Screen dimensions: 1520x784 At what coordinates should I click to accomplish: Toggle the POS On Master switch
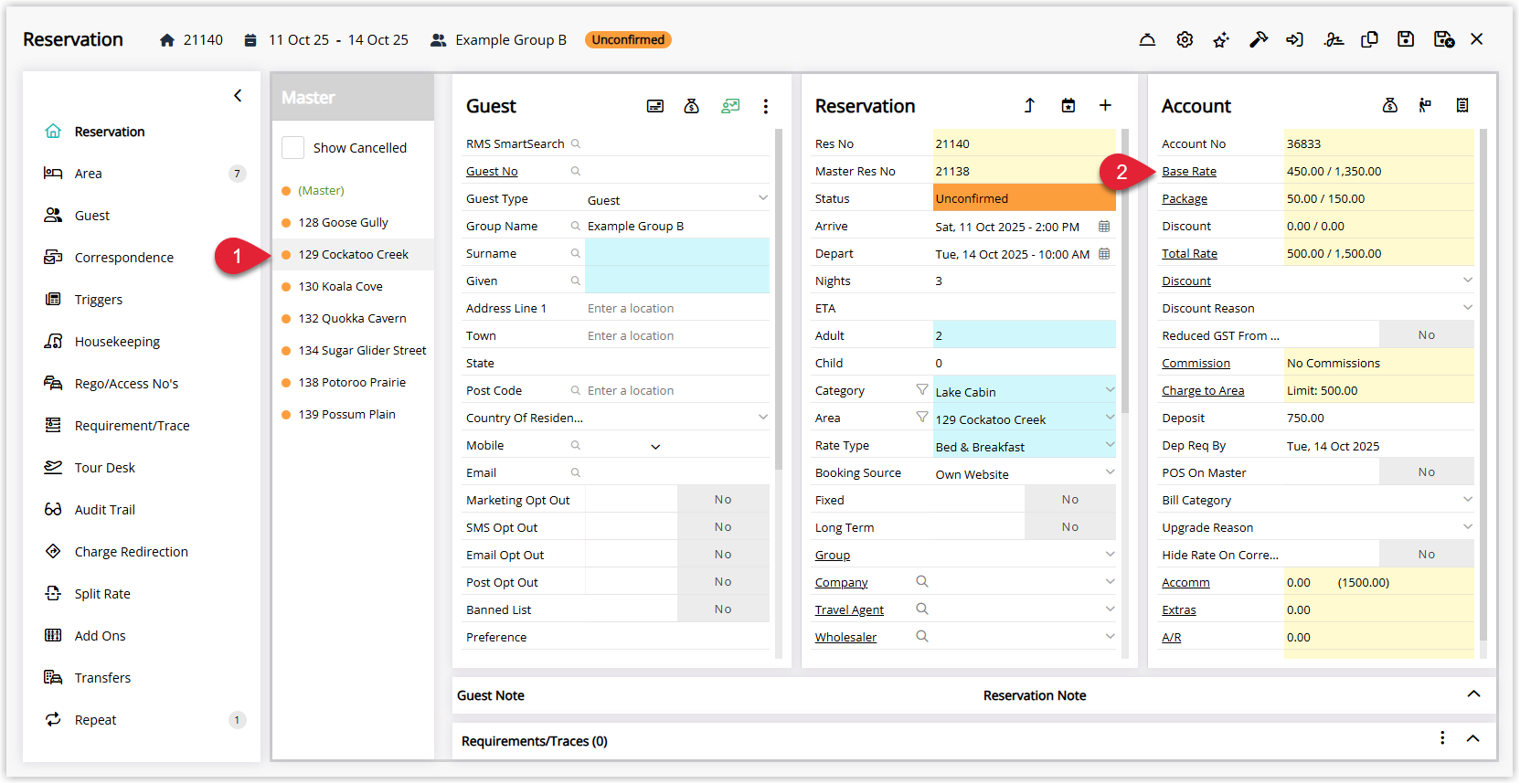tap(1427, 472)
